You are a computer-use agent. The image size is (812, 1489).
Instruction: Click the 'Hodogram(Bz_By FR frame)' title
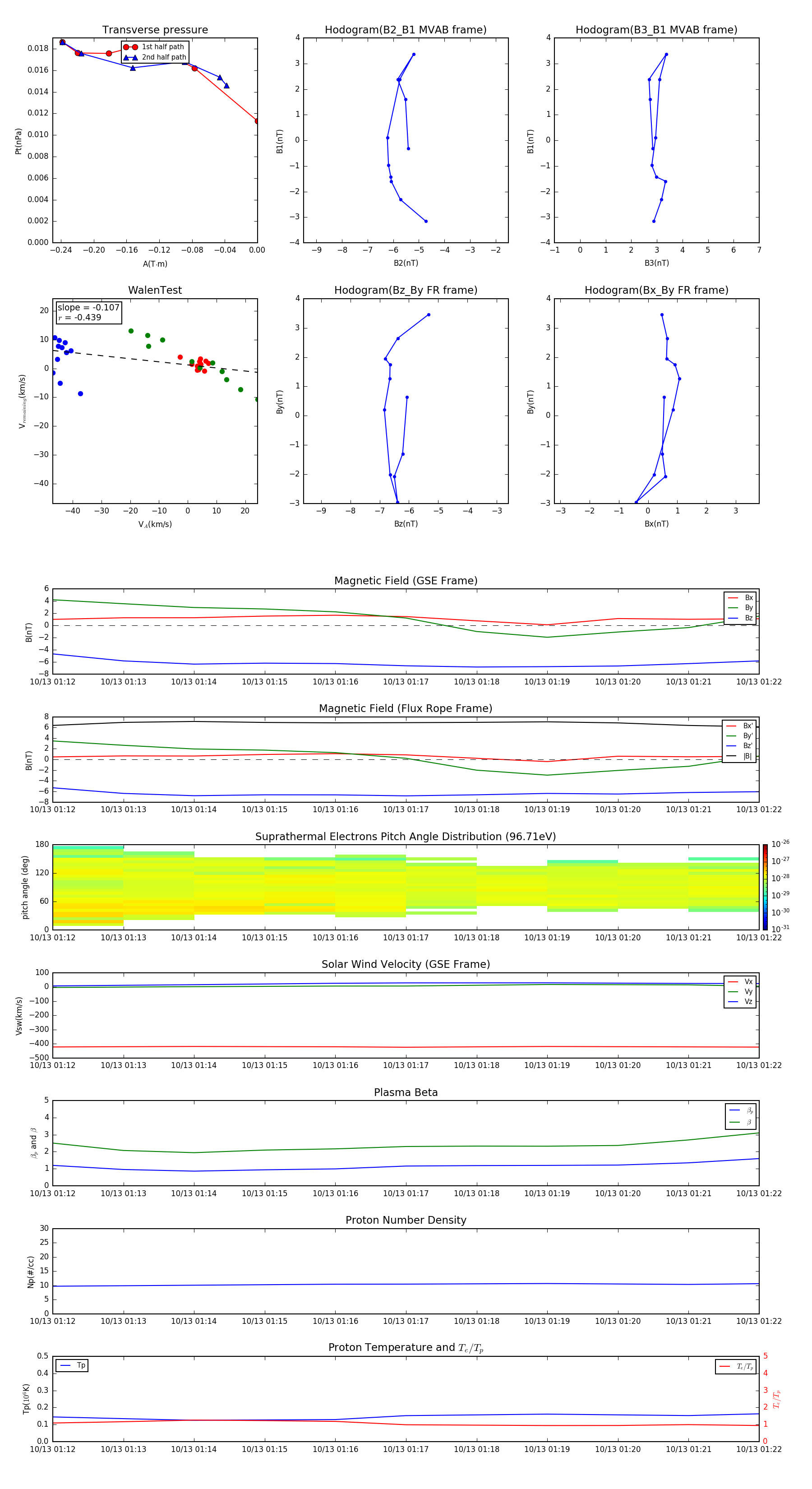point(406,290)
